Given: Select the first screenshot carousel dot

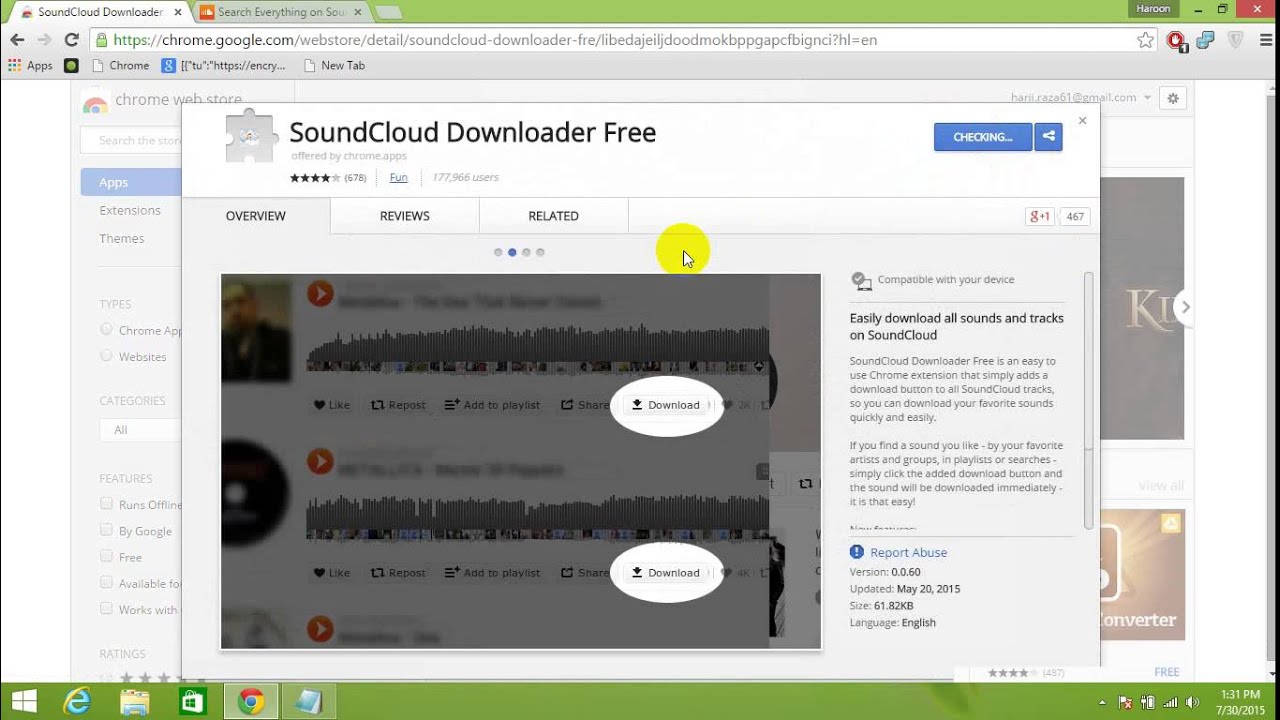Looking at the screenshot, I should pyautogui.click(x=498, y=252).
